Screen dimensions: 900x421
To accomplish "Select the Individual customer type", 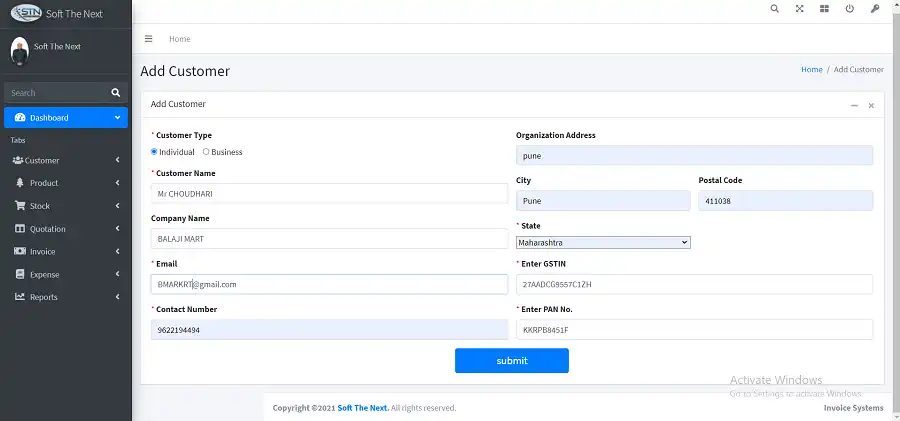I will (155, 152).
